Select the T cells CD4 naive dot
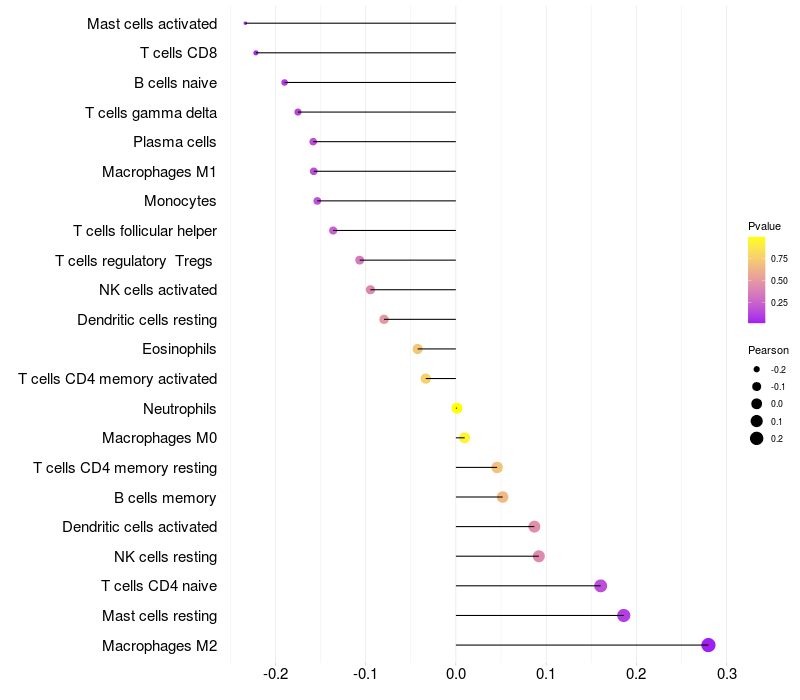The image size is (800, 700). point(601,586)
